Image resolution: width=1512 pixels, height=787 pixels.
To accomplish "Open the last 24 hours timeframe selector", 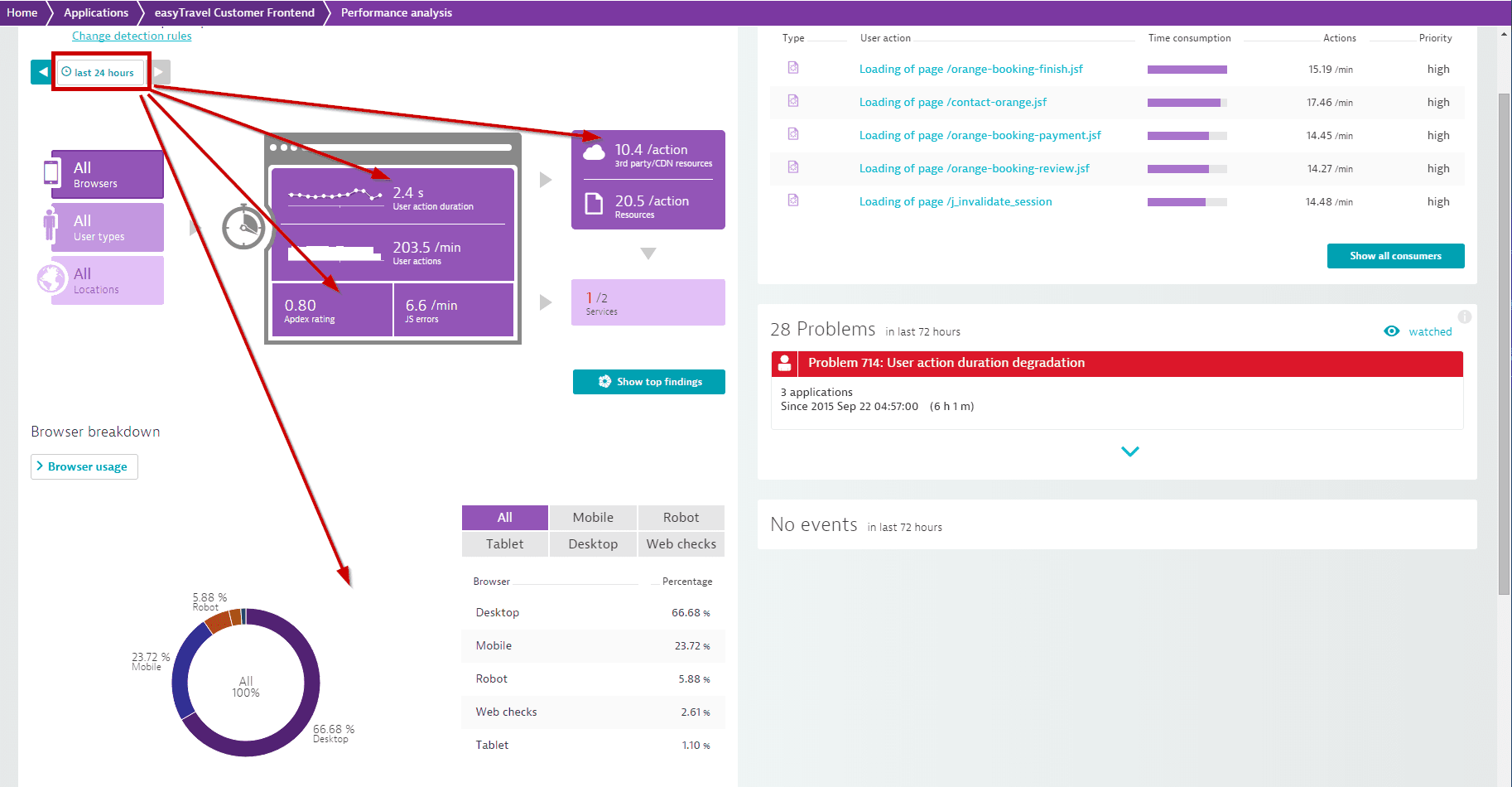I will [101, 72].
